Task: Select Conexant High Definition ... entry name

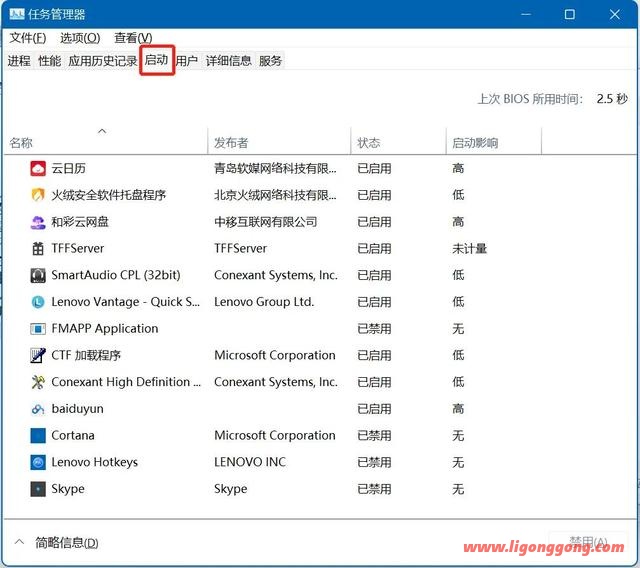Action: pos(126,382)
